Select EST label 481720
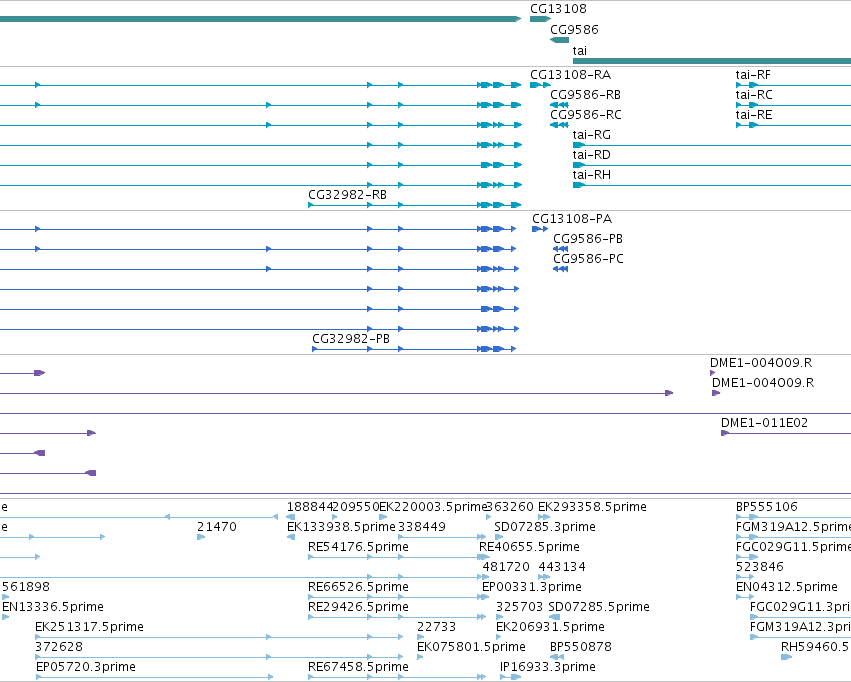Image resolution: width=851 pixels, height=682 pixels. 506,567
